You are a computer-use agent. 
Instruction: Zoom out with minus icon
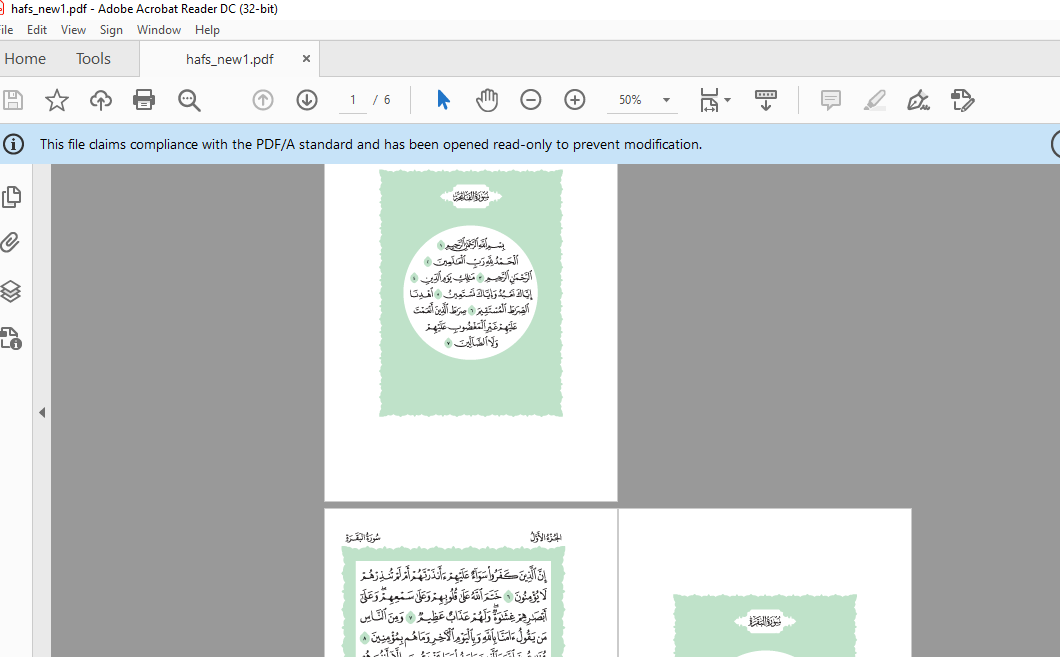click(x=531, y=100)
